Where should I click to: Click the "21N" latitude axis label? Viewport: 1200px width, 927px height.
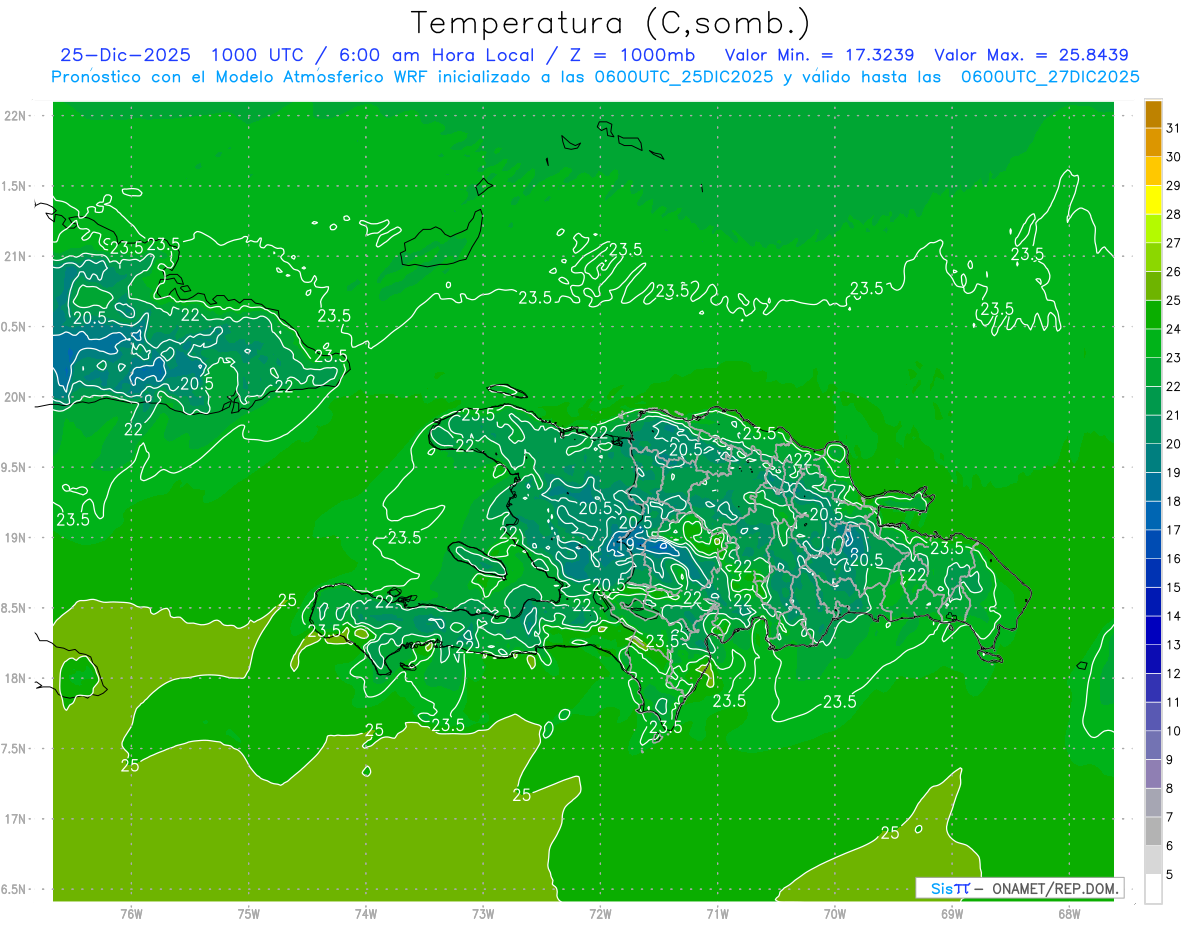[16, 256]
